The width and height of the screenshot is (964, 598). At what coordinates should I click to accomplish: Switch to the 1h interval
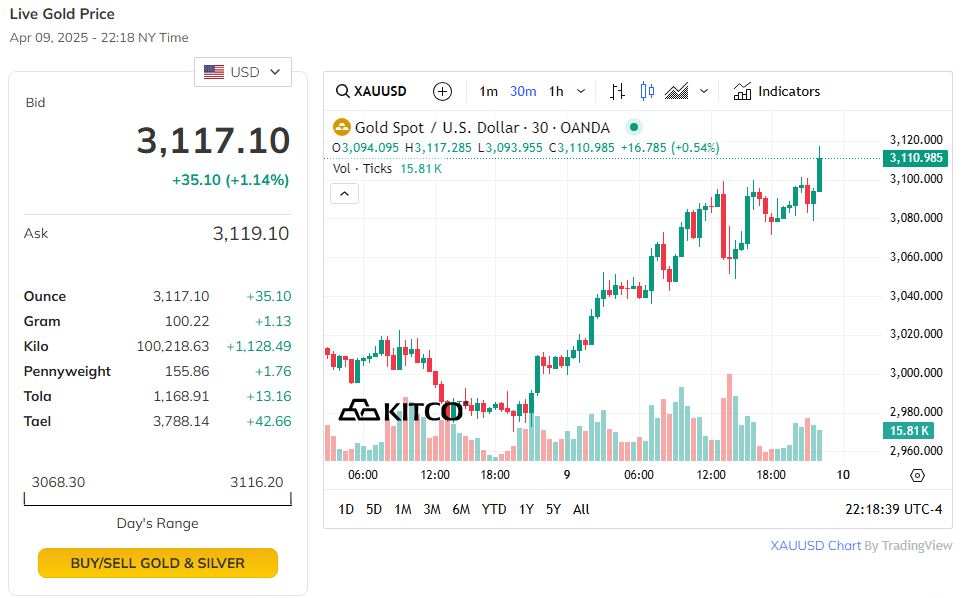click(x=556, y=92)
